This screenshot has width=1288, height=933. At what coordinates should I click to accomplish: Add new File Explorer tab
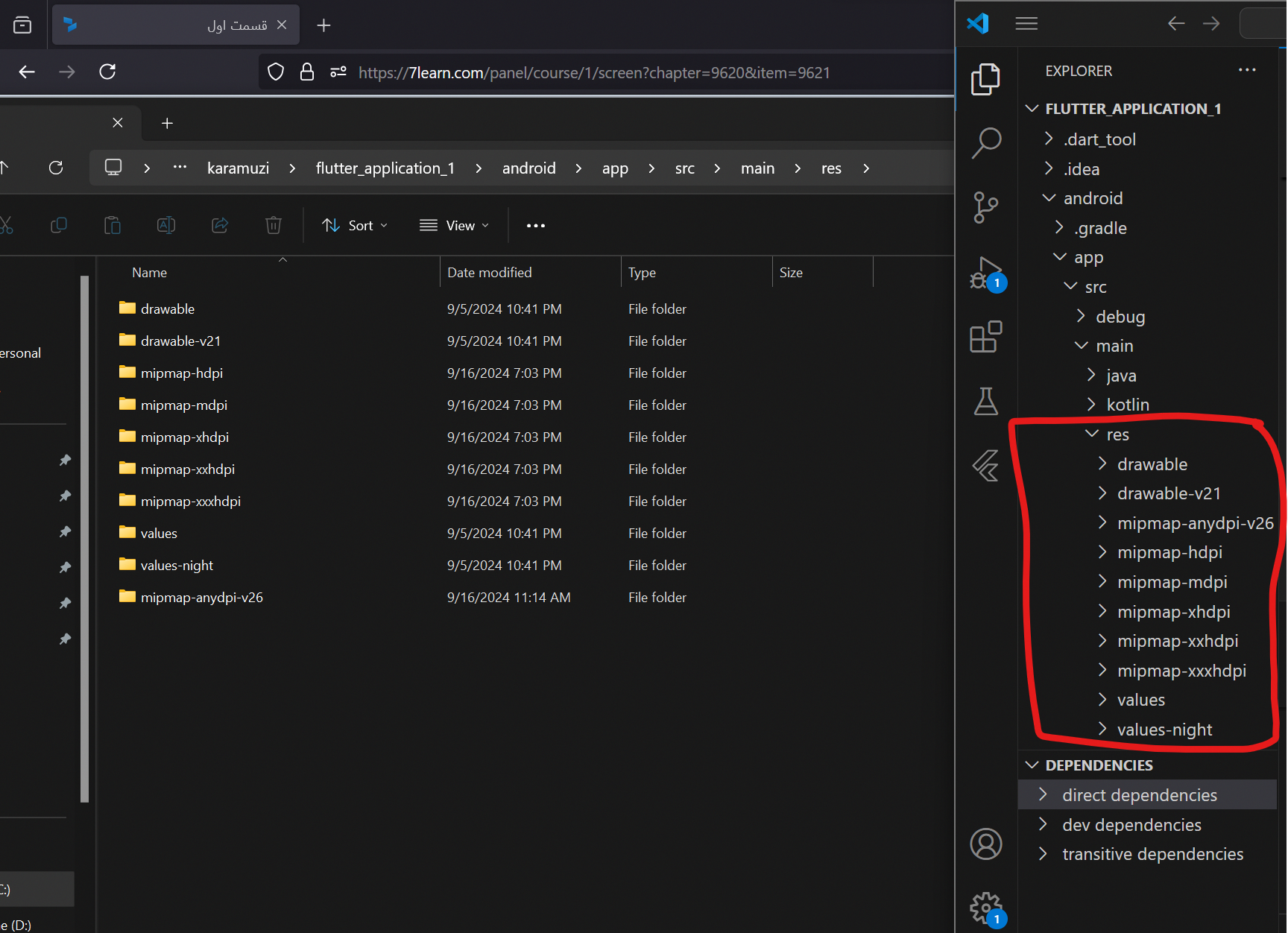click(167, 123)
